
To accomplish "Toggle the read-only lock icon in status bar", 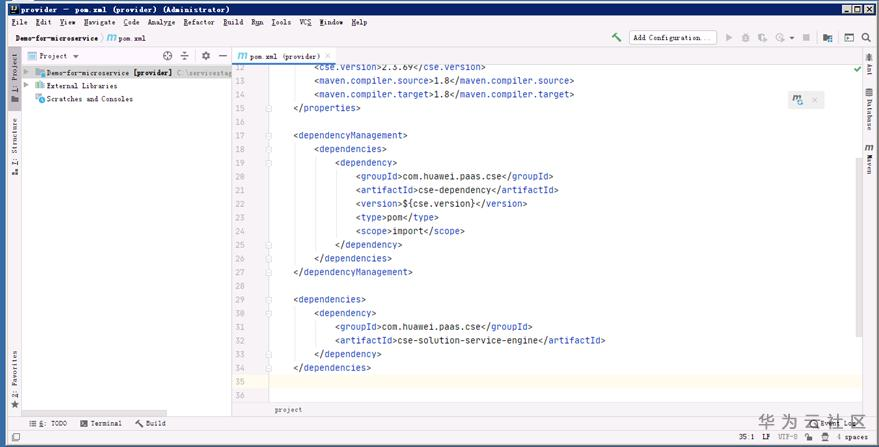I will [808, 437].
